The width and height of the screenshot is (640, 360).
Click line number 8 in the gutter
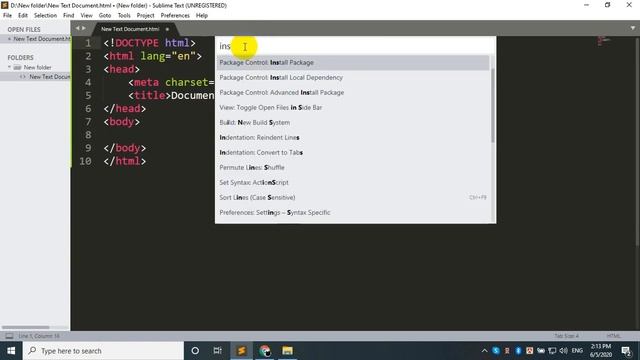point(88,135)
